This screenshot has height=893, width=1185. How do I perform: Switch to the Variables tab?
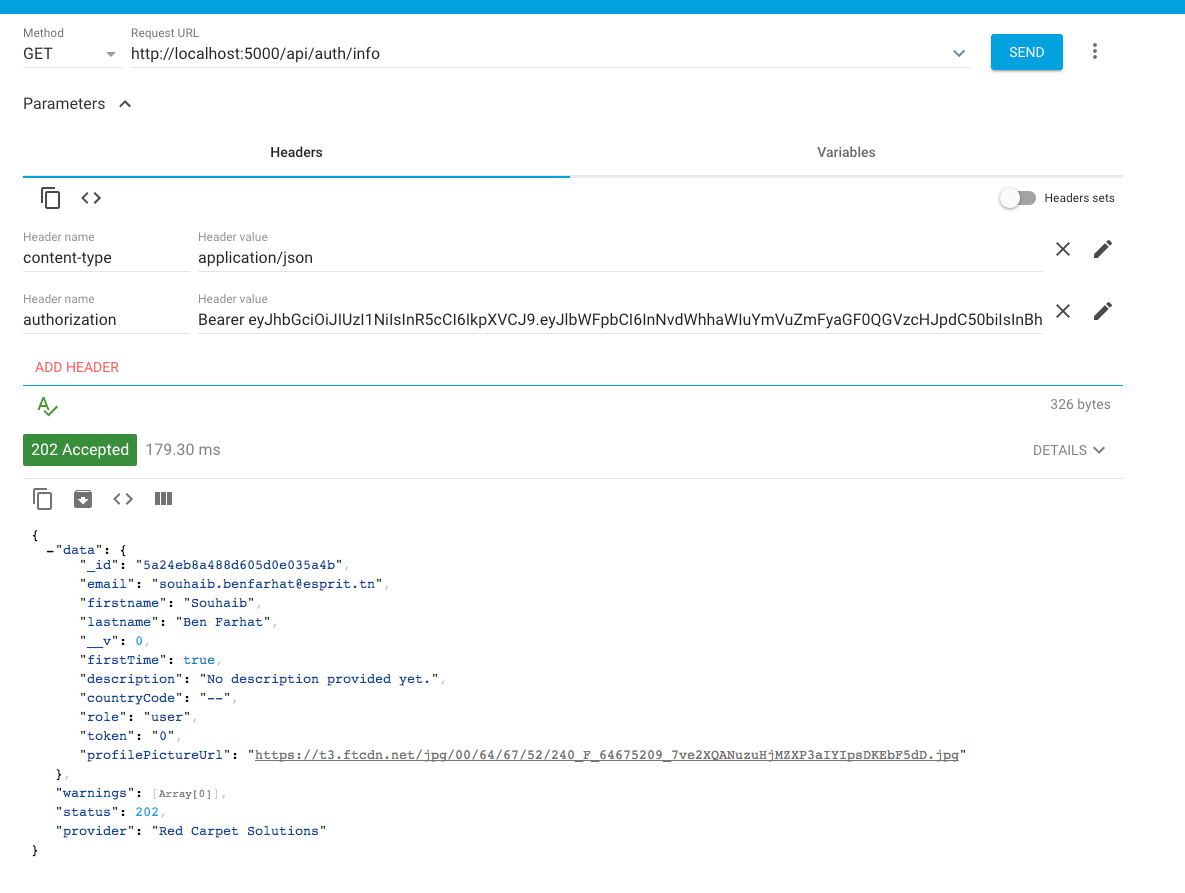[x=846, y=152]
